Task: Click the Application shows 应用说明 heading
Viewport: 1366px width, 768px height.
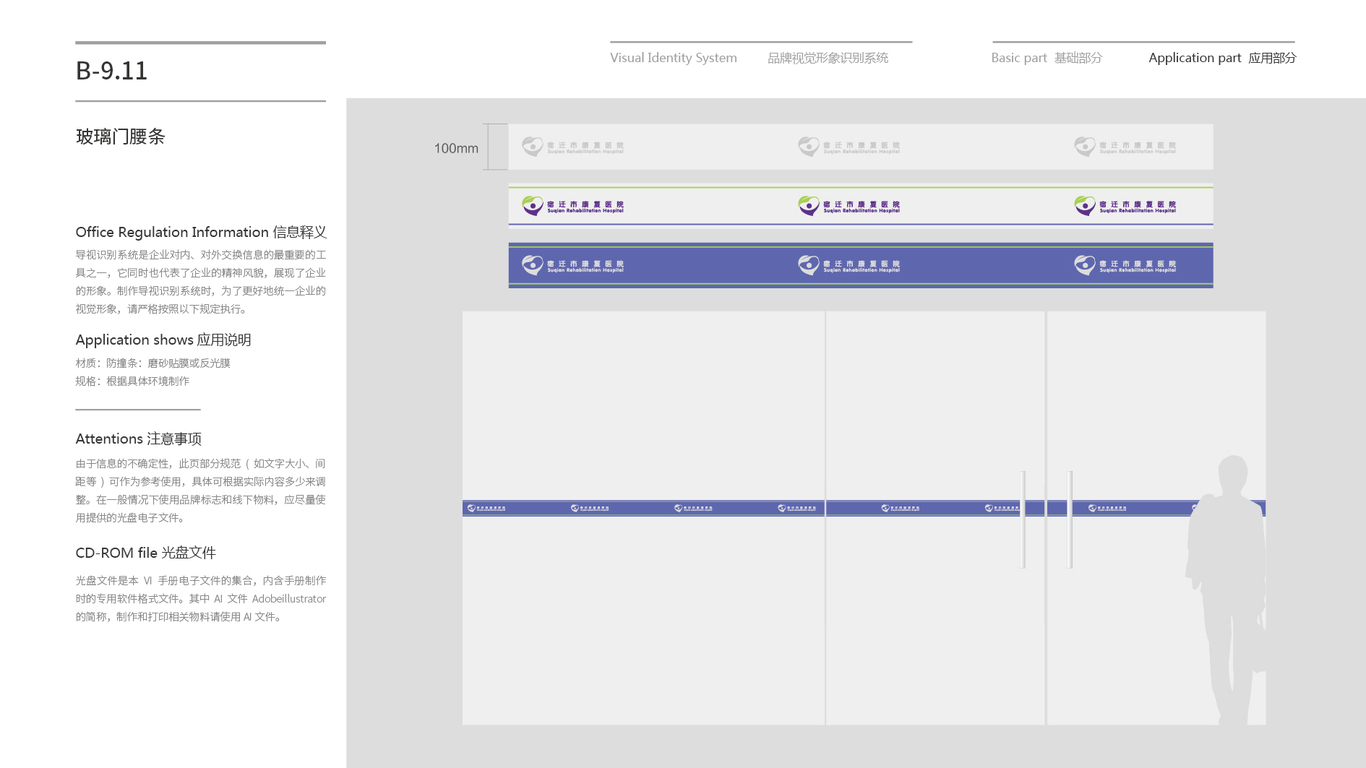Action: [163, 340]
